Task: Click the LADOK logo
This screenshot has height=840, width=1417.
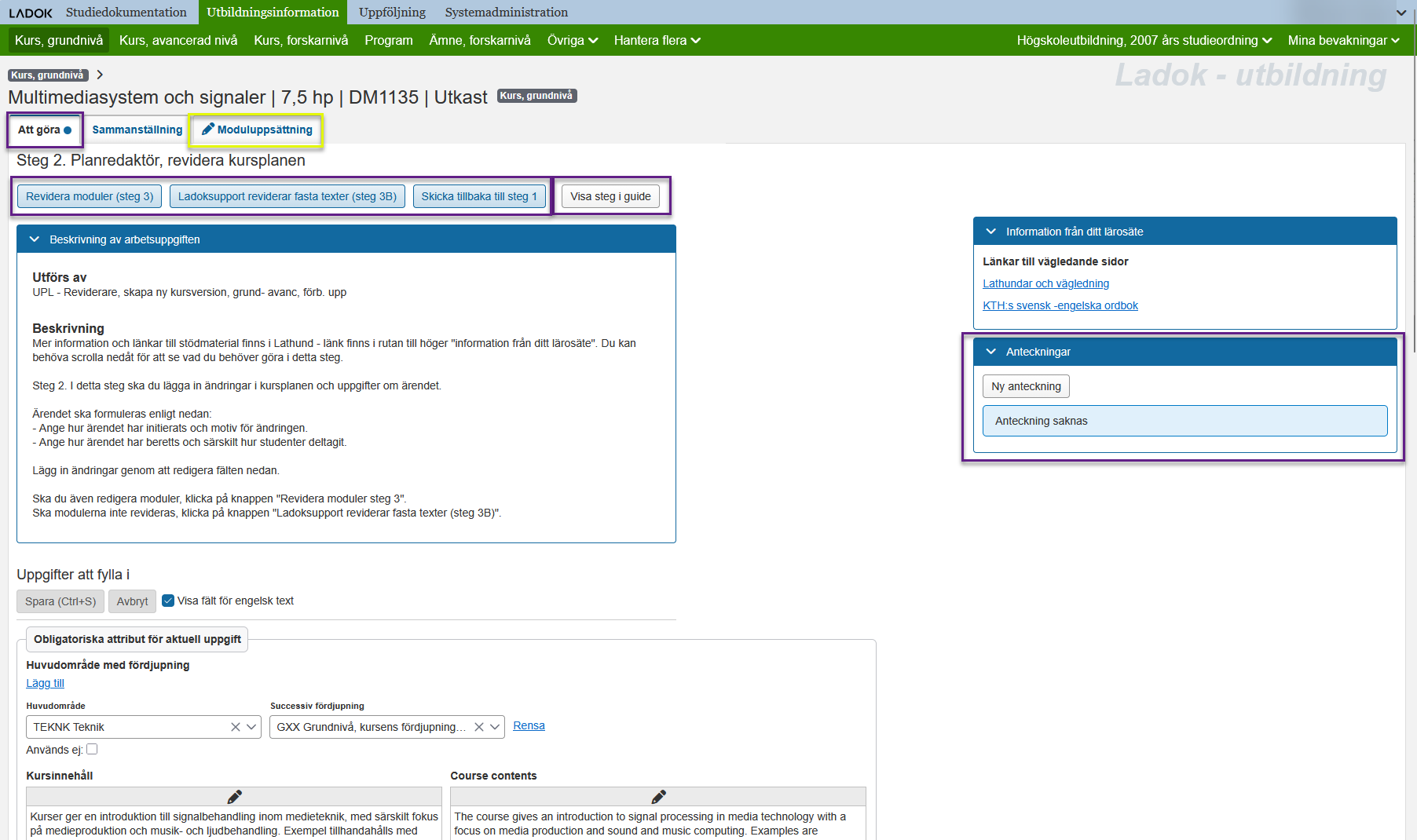Action: tap(31, 13)
